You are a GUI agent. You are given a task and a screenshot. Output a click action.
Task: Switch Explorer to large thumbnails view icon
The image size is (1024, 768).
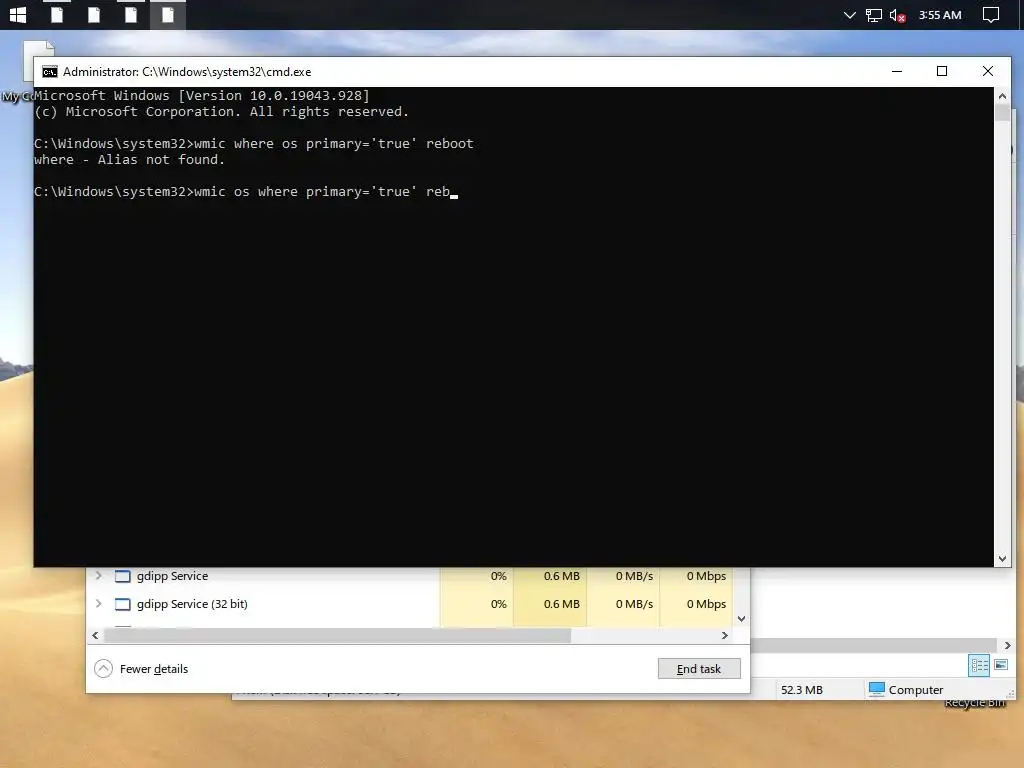tap(1000, 665)
